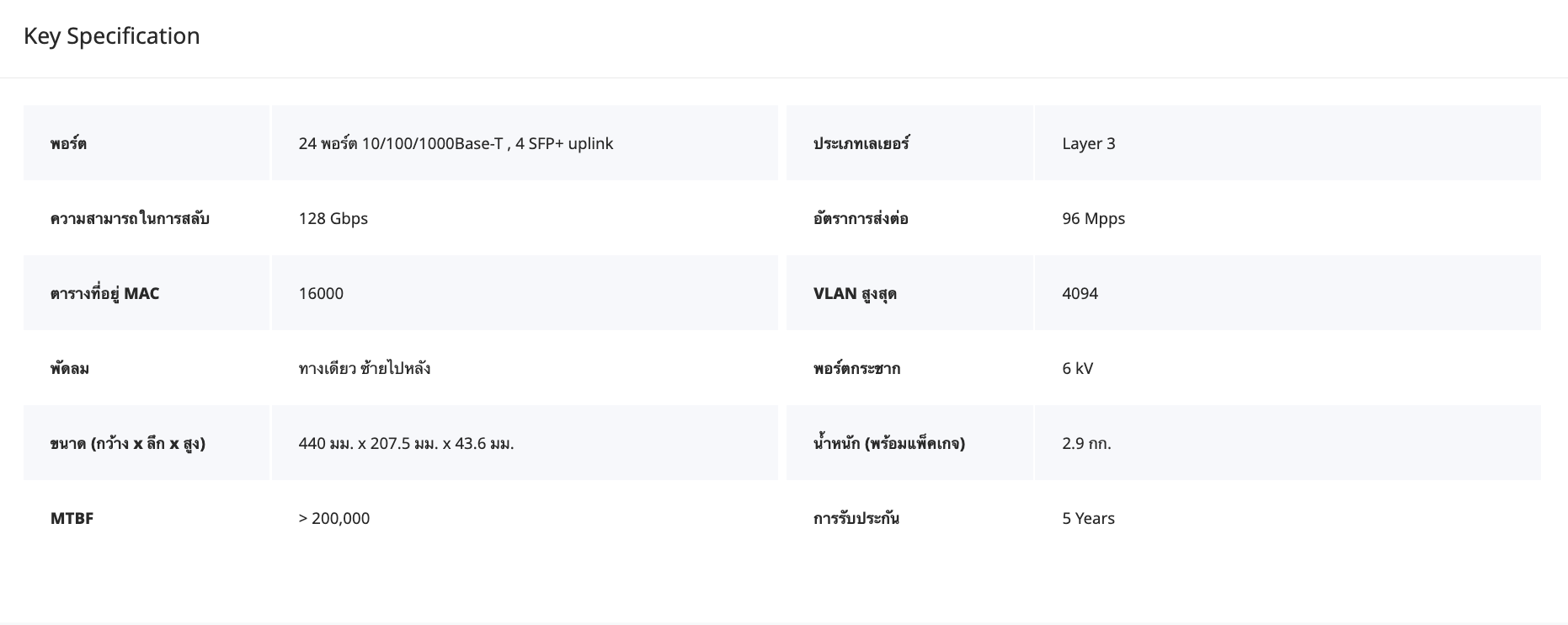The image size is (1568, 625).
Task: Click the Key Specification heading
Action: tap(111, 36)
